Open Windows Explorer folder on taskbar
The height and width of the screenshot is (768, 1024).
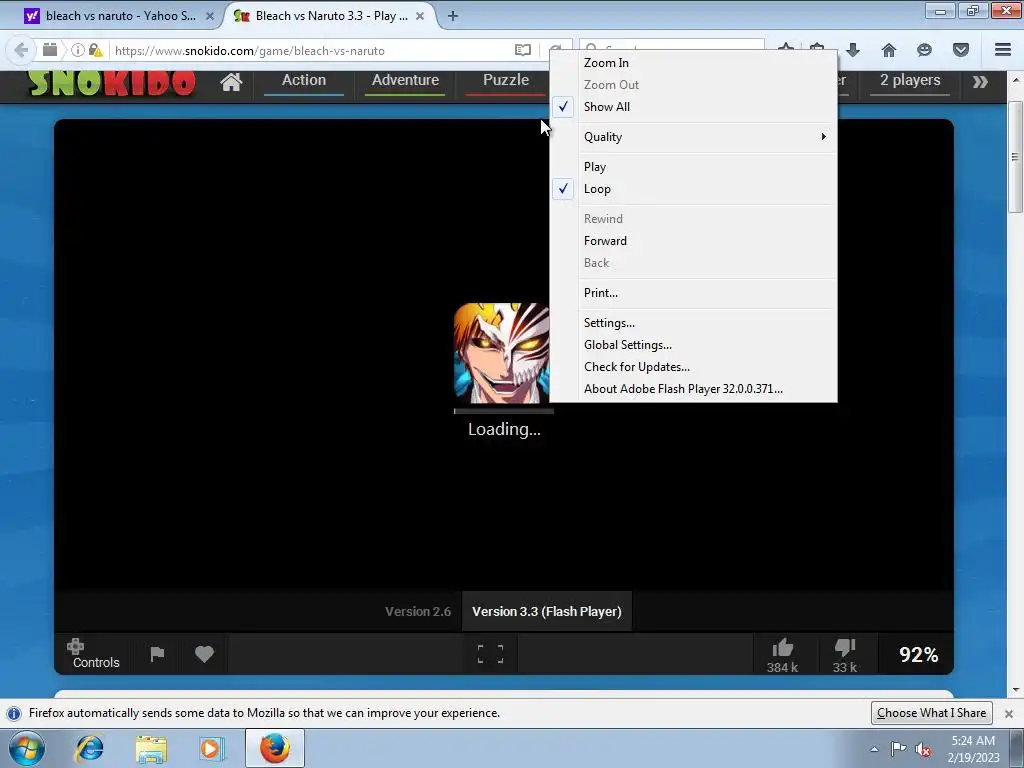tap(152, 748)
